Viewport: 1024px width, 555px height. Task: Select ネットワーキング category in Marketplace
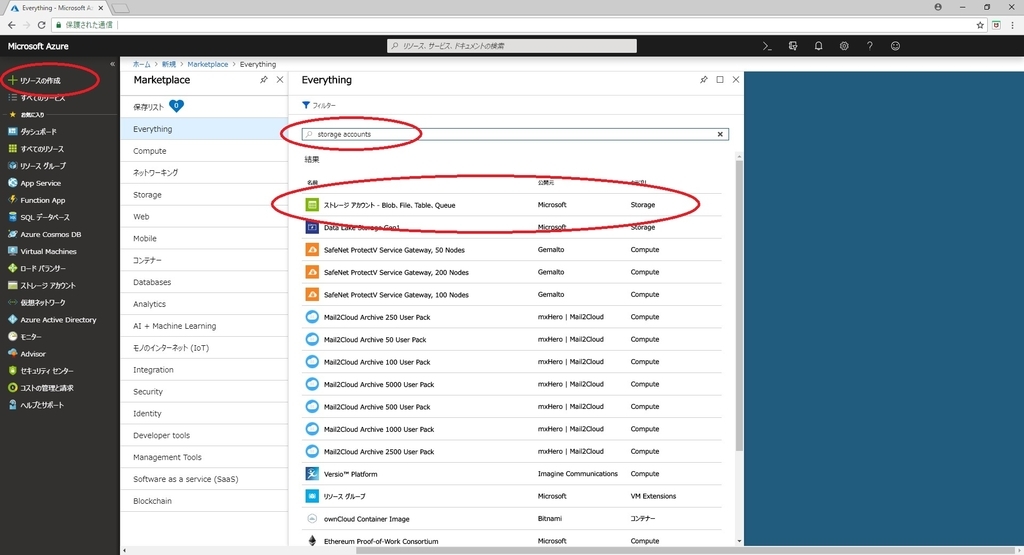click(204, 173)
